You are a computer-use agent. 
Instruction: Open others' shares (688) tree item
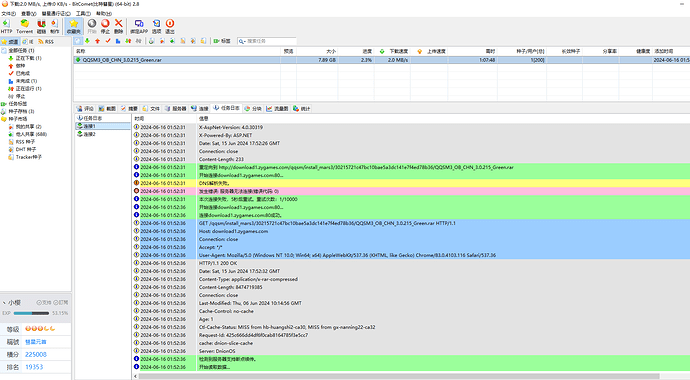pyautogui.click(x=28, y=134)
